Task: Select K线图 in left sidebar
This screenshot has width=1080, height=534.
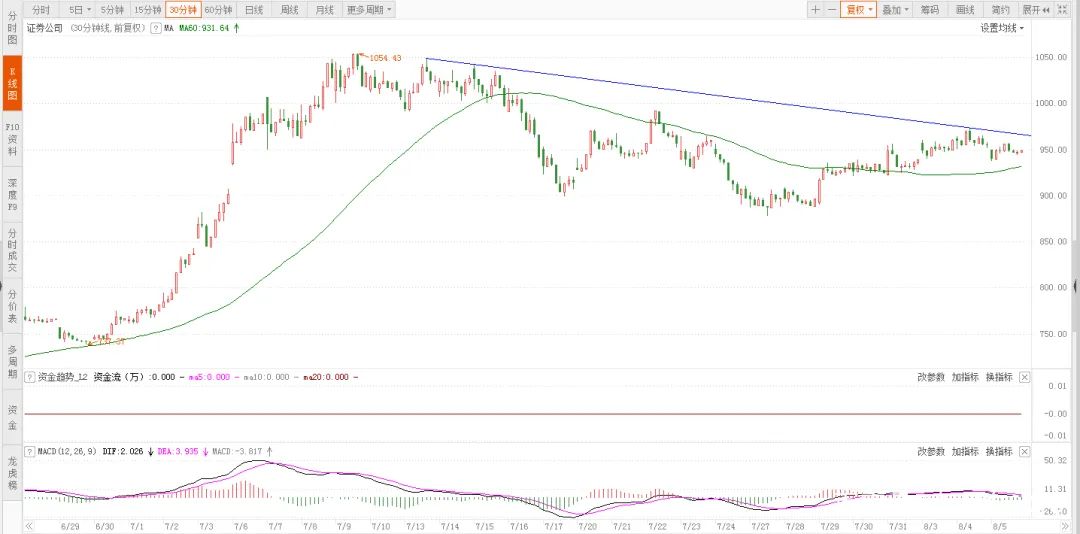Action: pyautogui.click(x=12, y=83)
